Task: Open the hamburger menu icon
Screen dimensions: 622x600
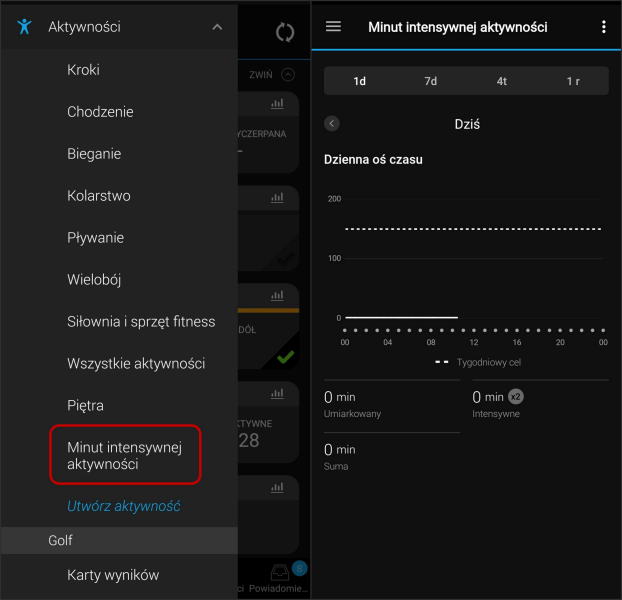Action: (333, 27)
